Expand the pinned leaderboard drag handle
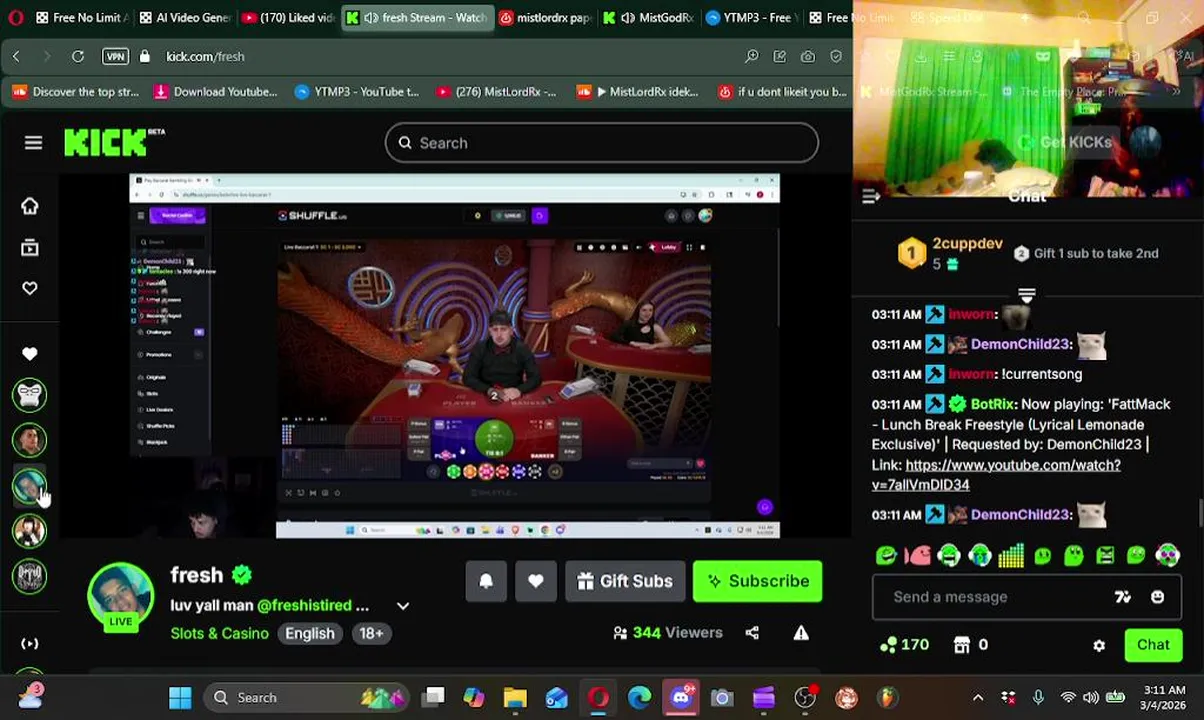Image resolution: width=1204 pixels, height=720 pixels. point(1027,294)
